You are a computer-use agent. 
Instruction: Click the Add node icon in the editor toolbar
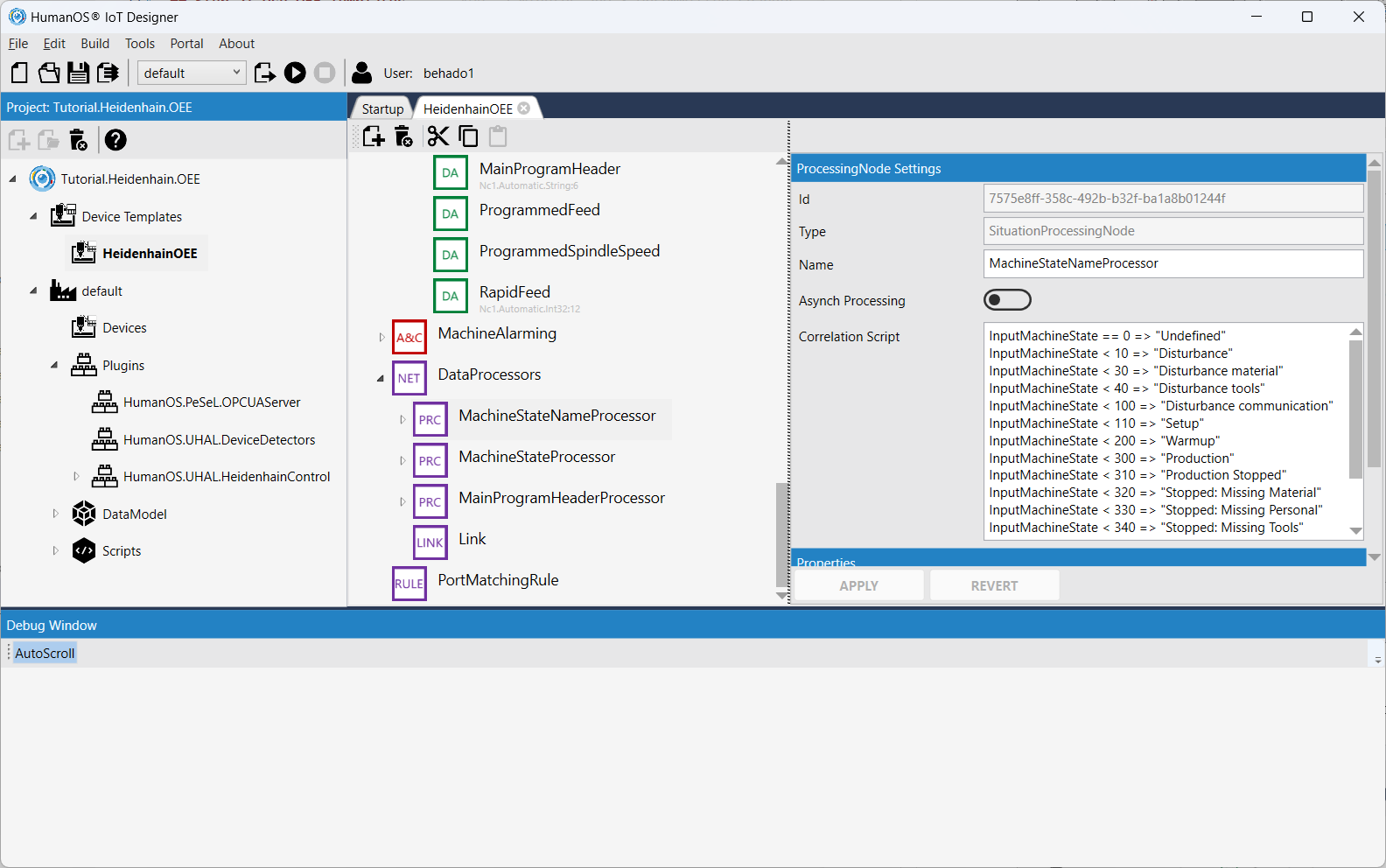[x=374, y=136]
